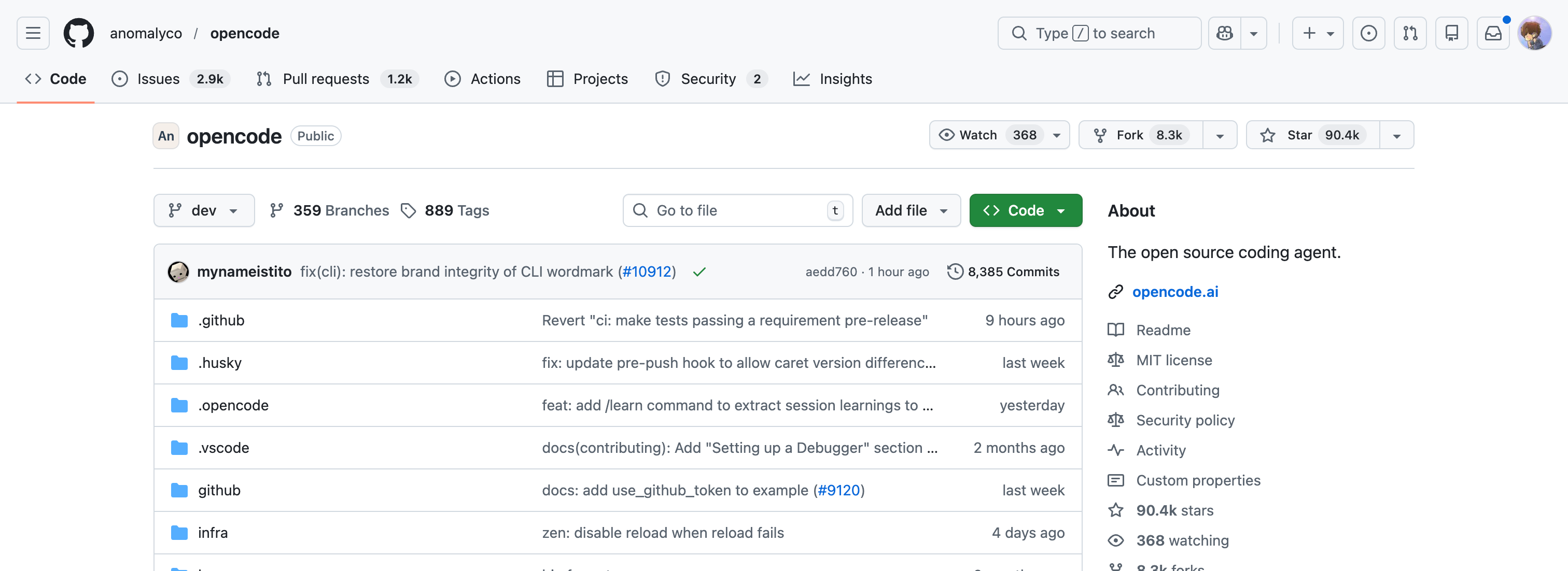The image size is (1568, 571).
Task: Open the Contributing guidelines link
Action: 1178,390
